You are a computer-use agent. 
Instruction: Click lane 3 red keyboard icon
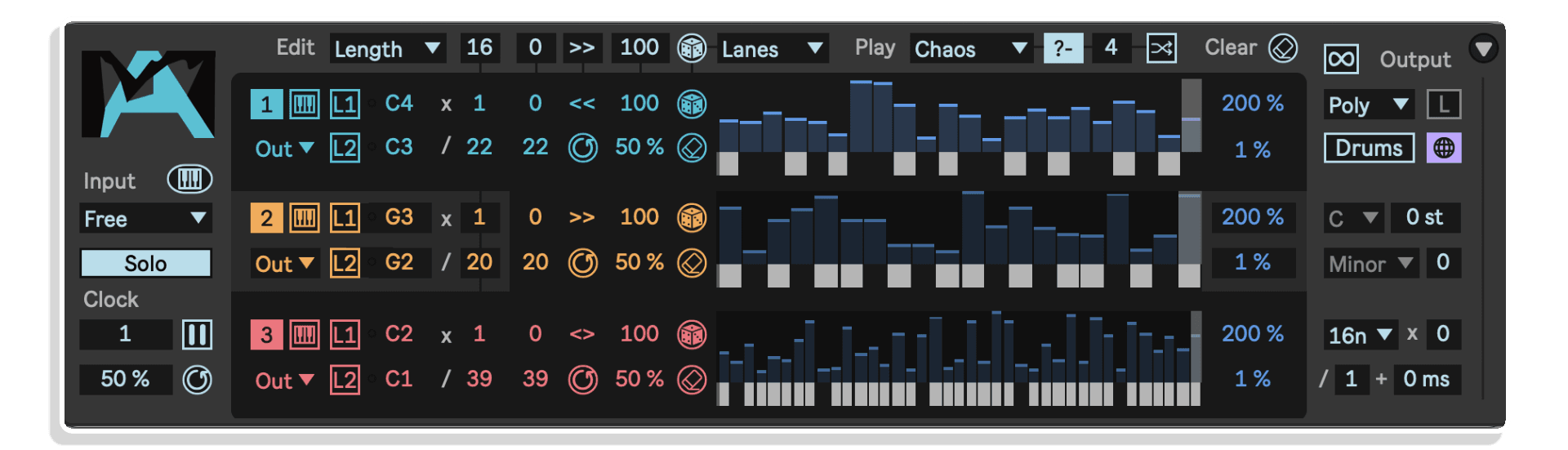click(305, 335)
